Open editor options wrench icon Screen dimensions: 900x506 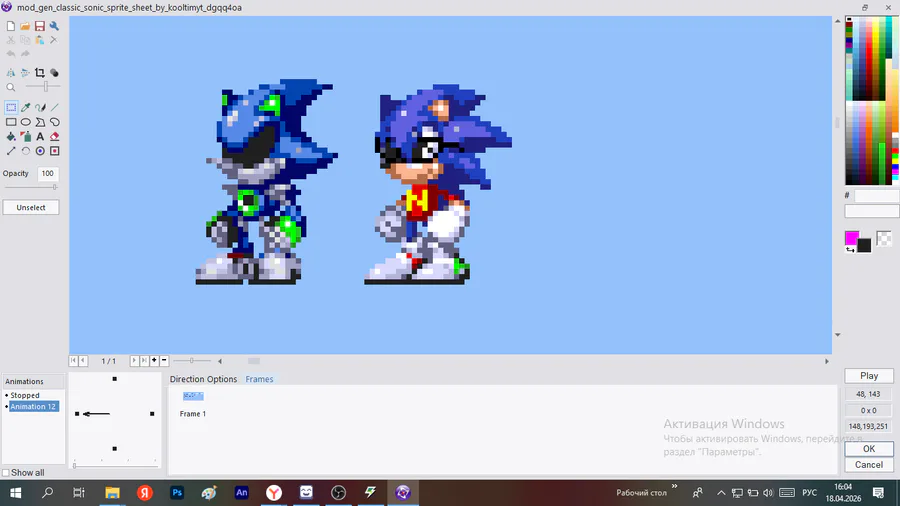[x=54, y=26]
